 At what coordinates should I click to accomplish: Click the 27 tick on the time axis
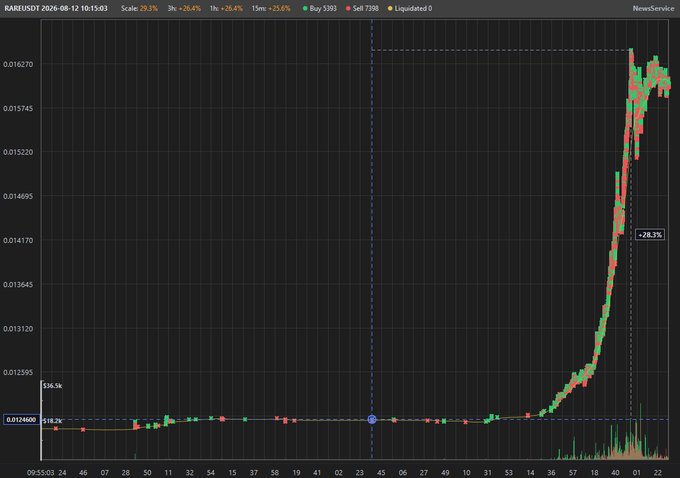pyautogui.click(x=424, y=472)
